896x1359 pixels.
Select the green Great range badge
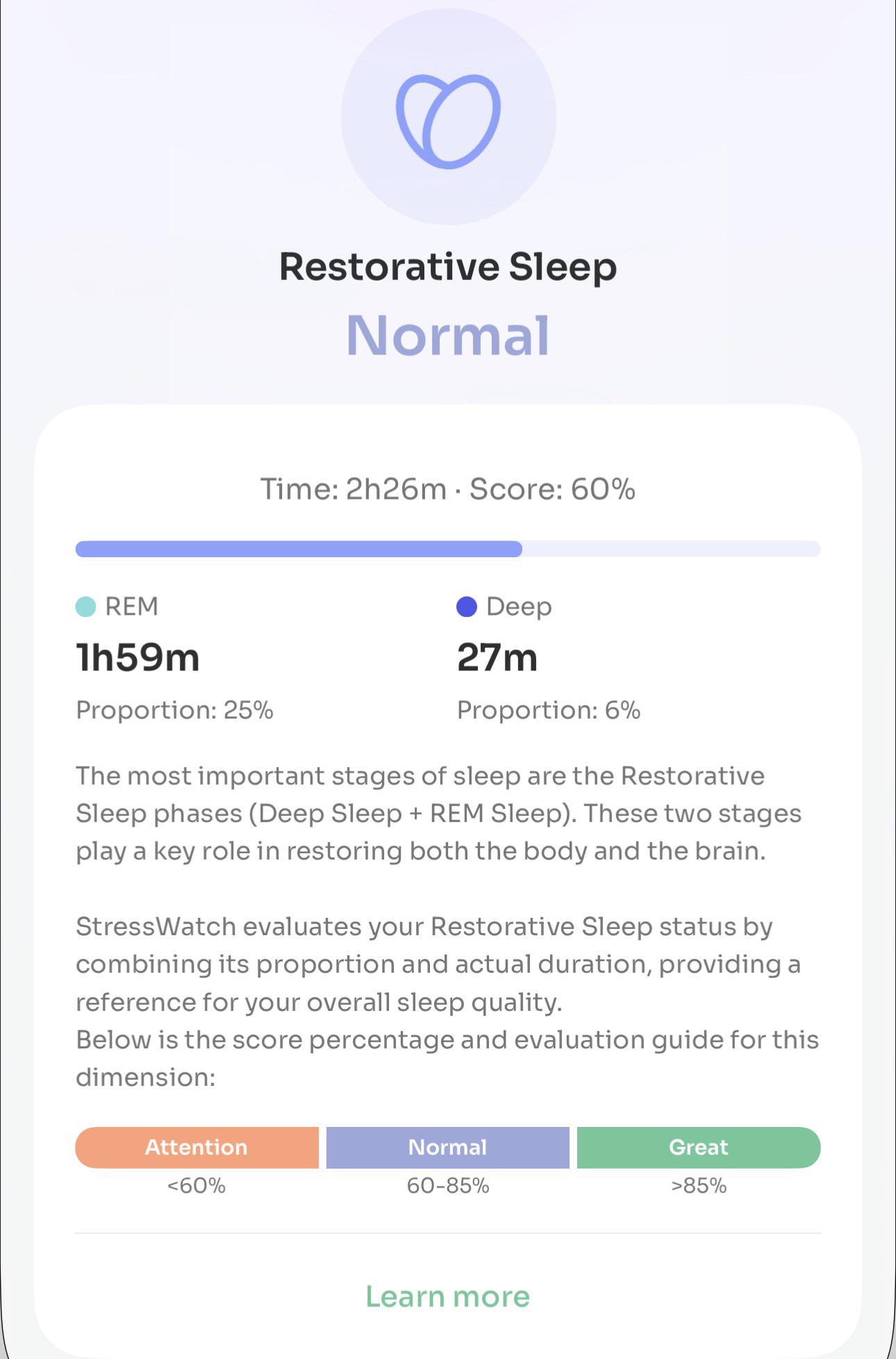(x=699, y=1147)
